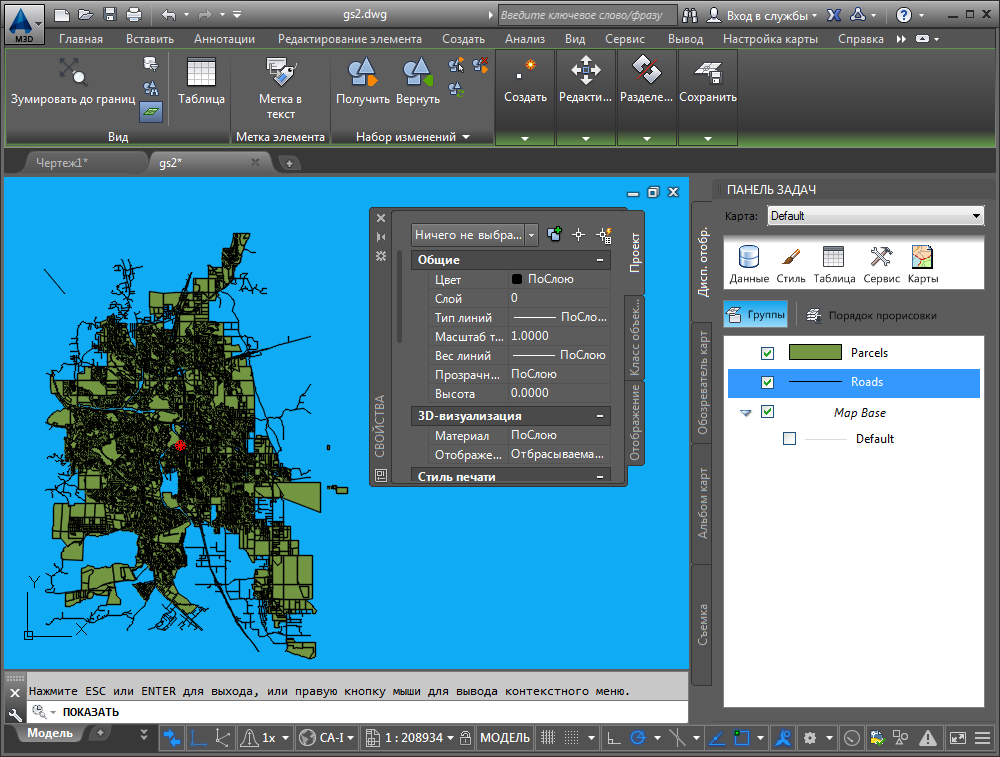Open the Карта Default dropdown
This screenshot has height=757, width=1000.
(x=876, y=216)
